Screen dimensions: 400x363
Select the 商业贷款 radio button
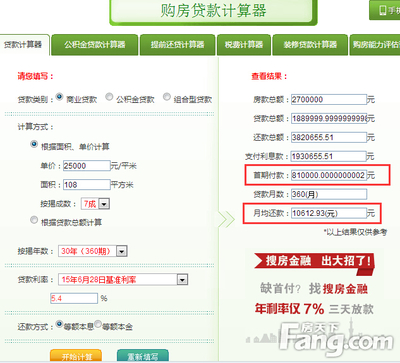pos(59,97)
